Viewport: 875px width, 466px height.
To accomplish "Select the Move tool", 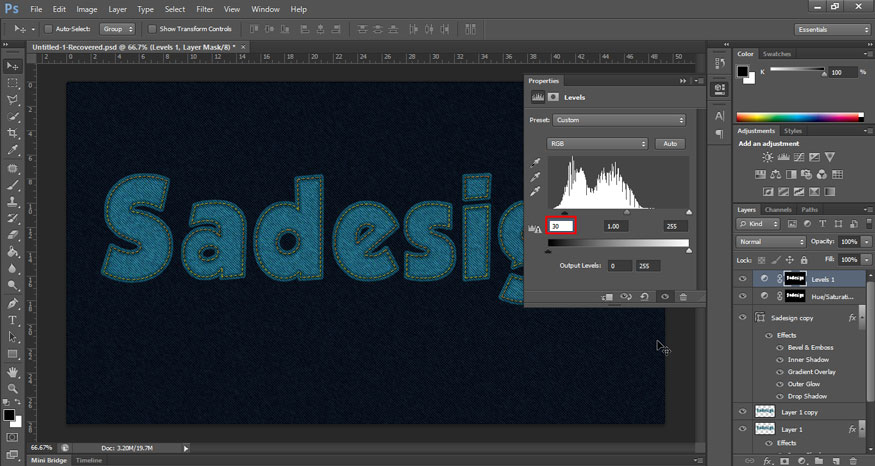I will [12, 66].
